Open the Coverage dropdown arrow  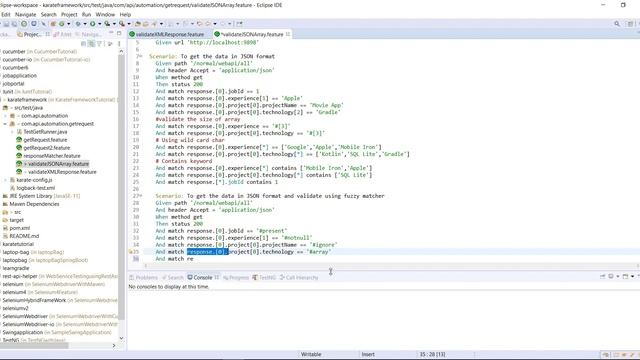click(x=114, y=24)
